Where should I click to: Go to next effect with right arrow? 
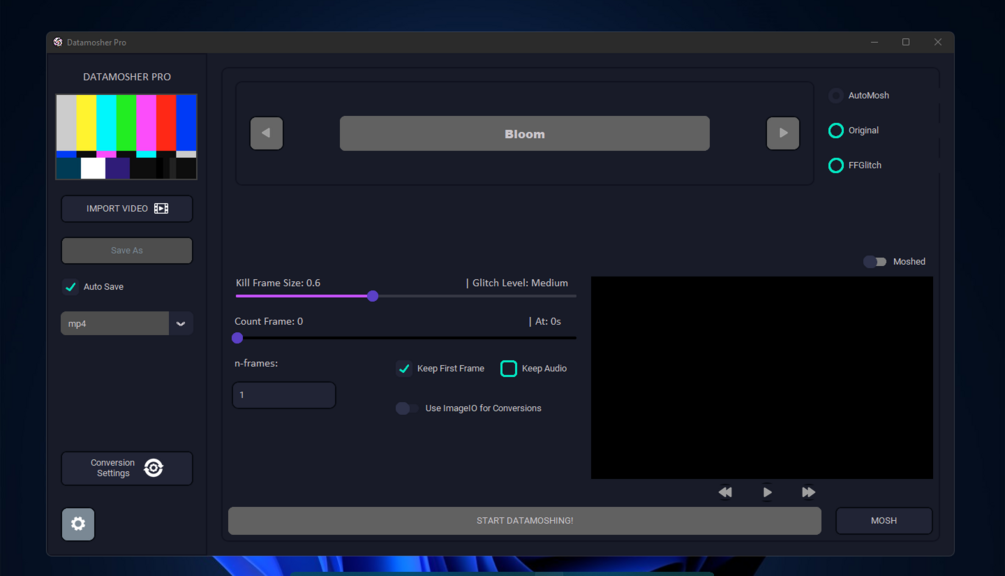point(783,133)
